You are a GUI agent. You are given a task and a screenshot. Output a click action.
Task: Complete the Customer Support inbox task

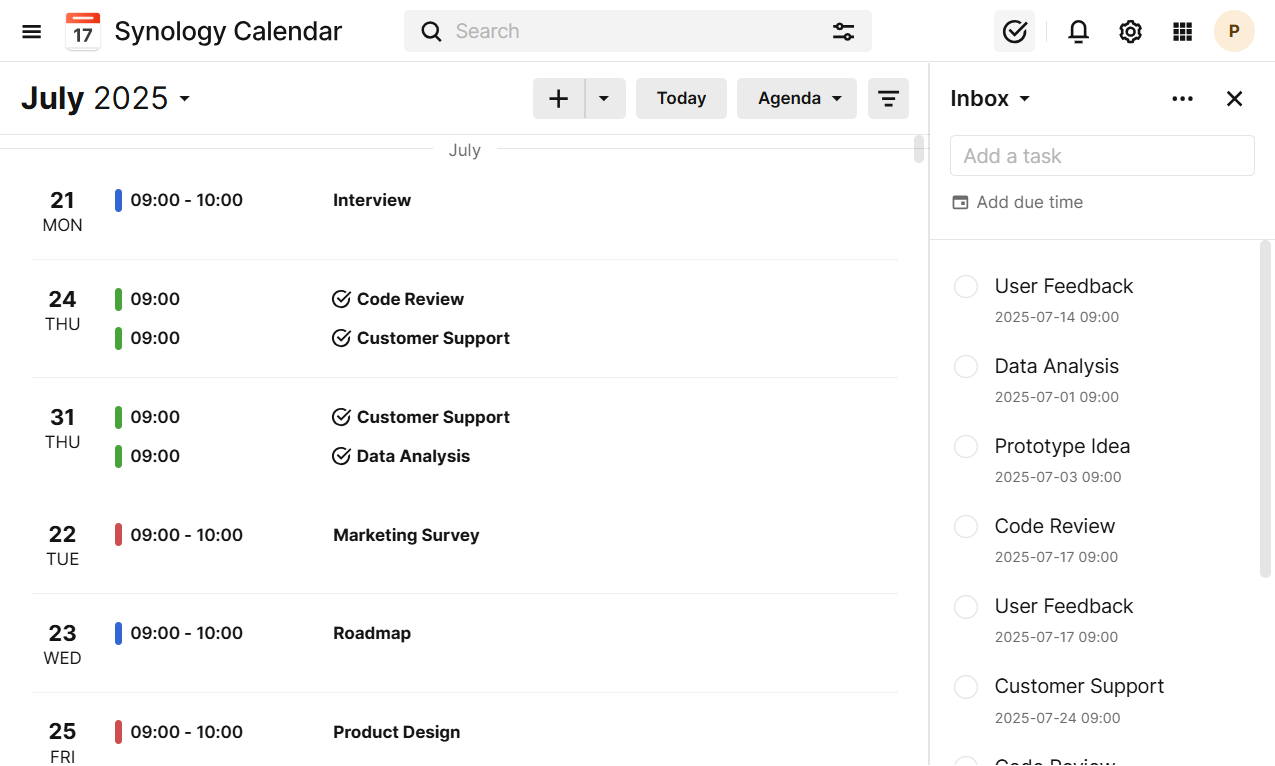pyautogui.click(x=966, y=687)
